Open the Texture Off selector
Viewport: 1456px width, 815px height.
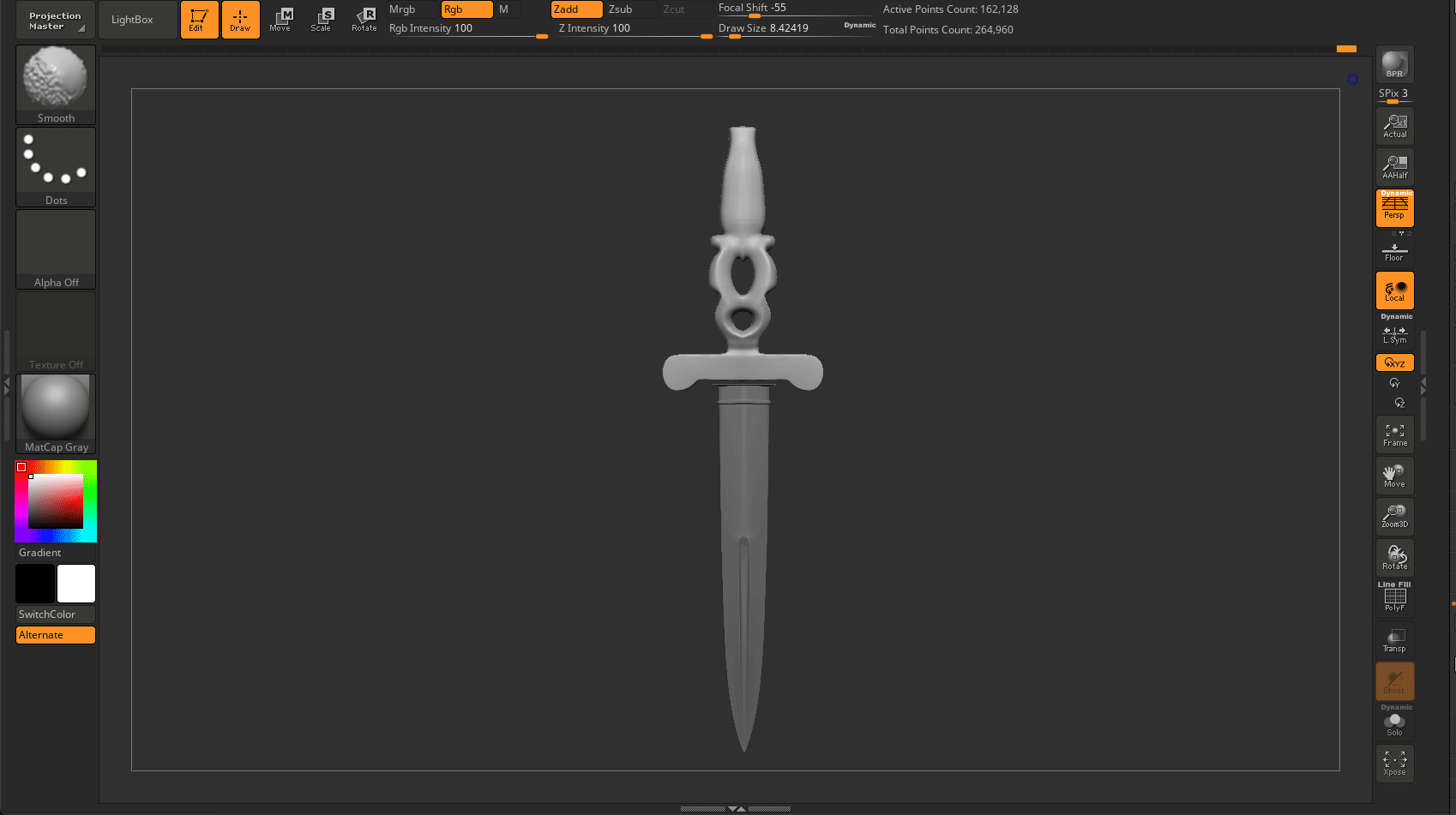click(x=56, y=331)
